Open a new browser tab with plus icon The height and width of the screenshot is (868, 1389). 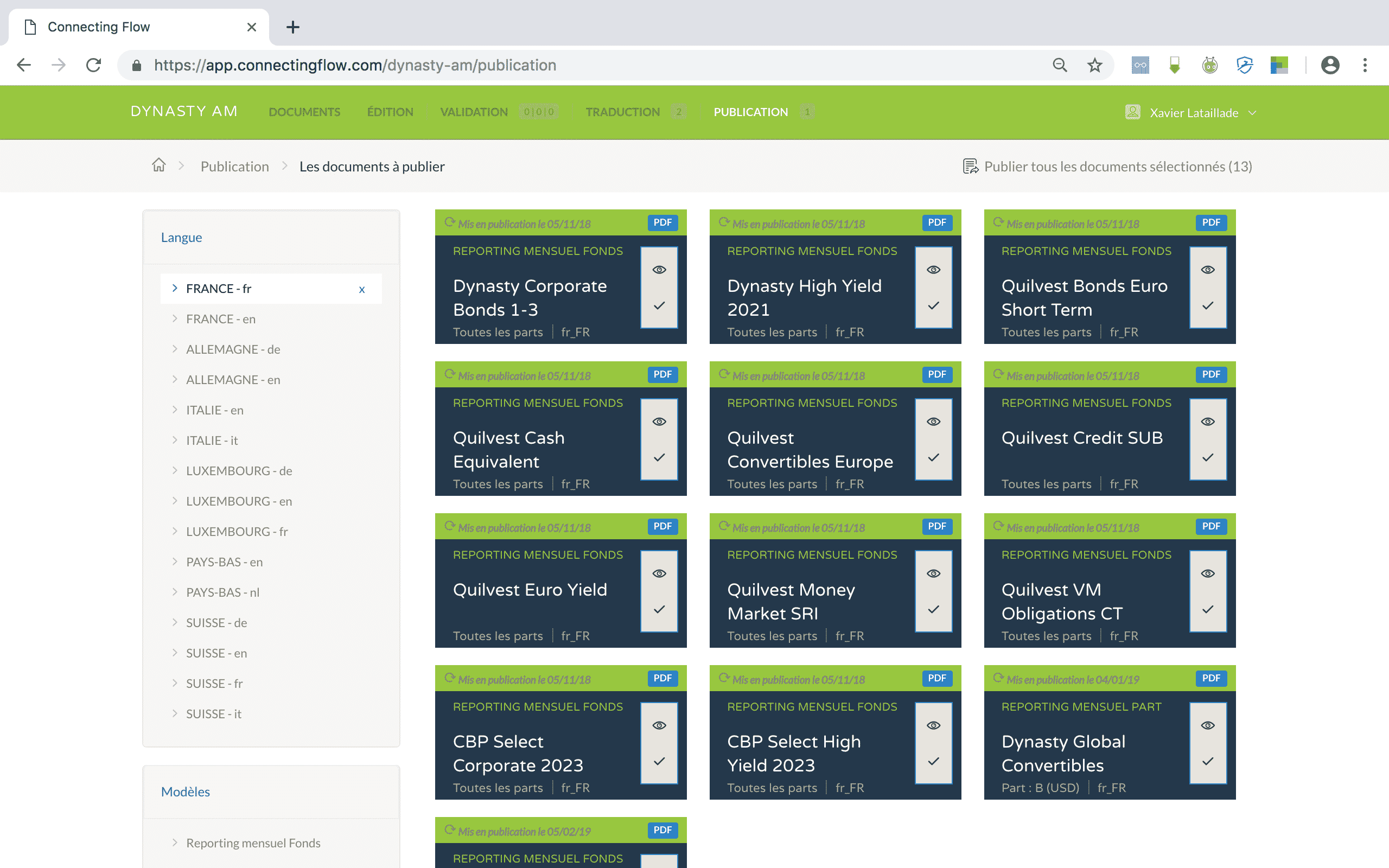[293, 27]
